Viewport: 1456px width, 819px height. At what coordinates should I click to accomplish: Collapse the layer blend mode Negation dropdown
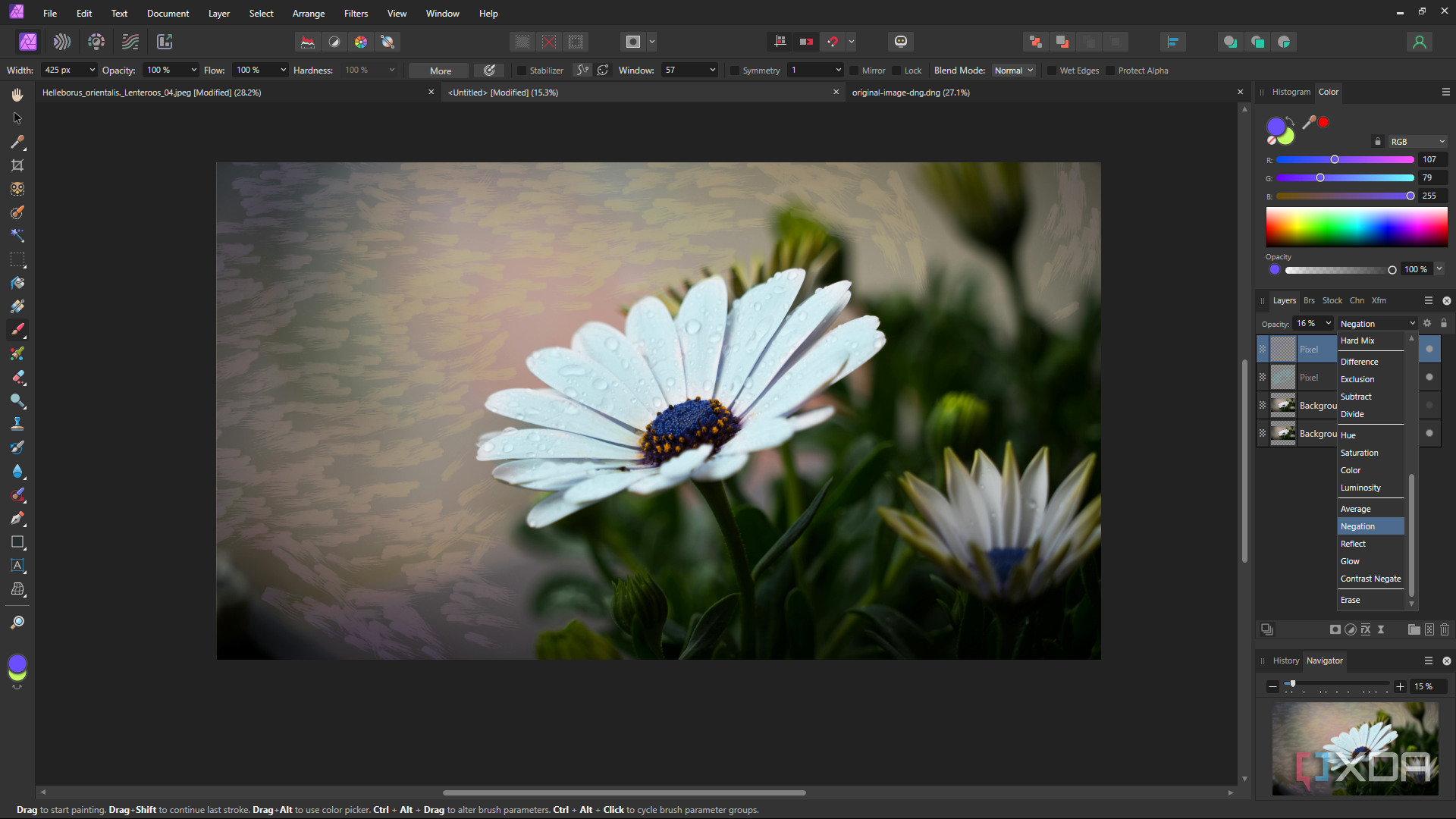click(1377, 324)
